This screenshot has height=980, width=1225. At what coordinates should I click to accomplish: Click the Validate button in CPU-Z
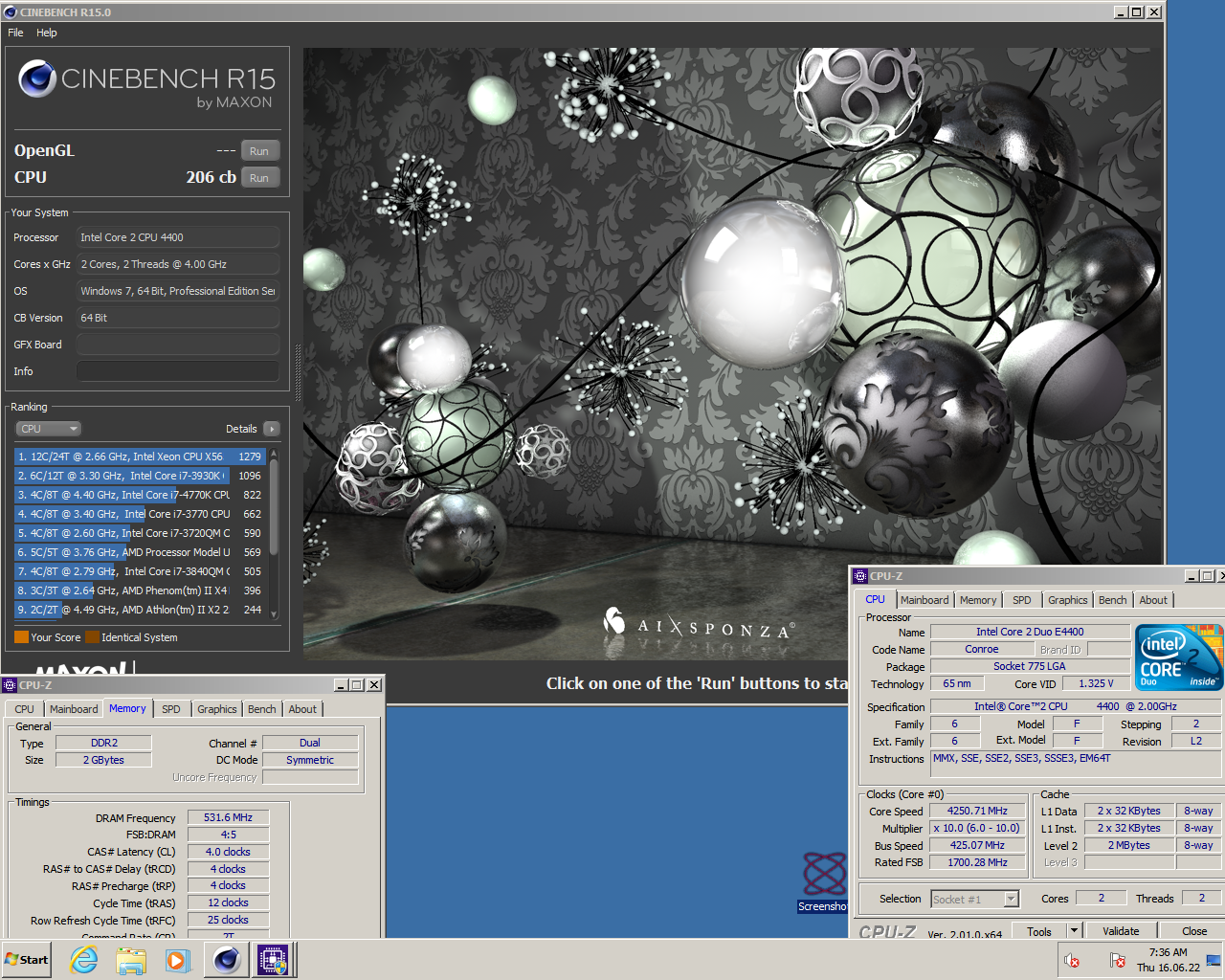coord(1121,931)
